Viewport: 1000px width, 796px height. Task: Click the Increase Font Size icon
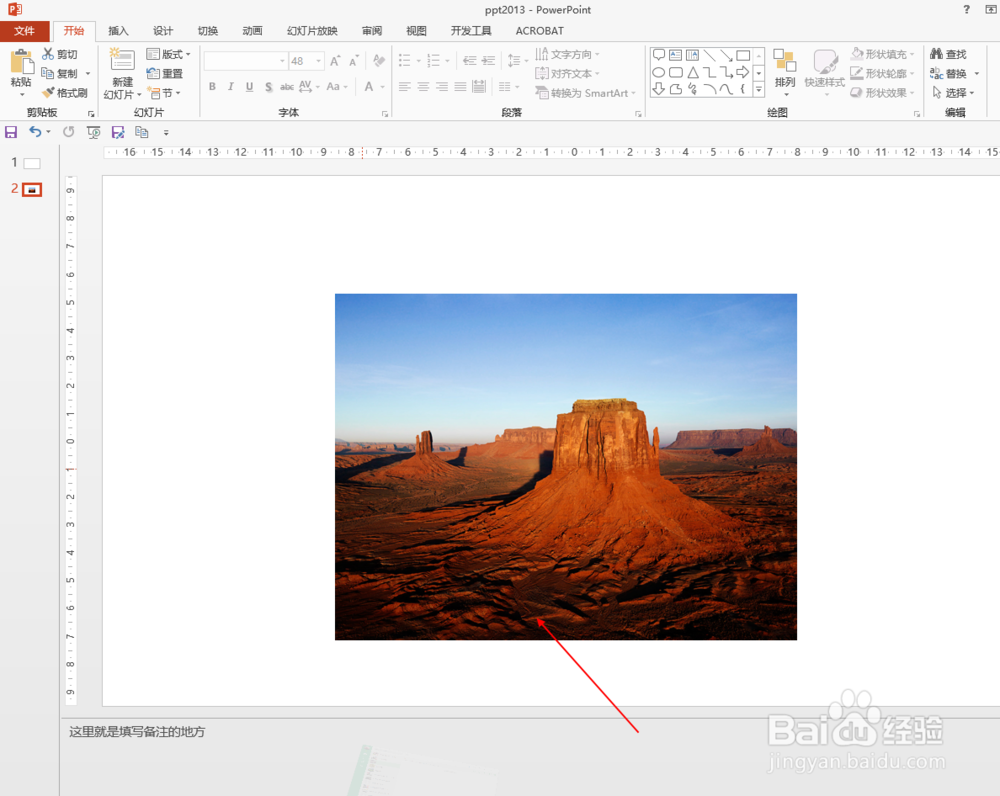pyautogui.click(x=335, y=61)
